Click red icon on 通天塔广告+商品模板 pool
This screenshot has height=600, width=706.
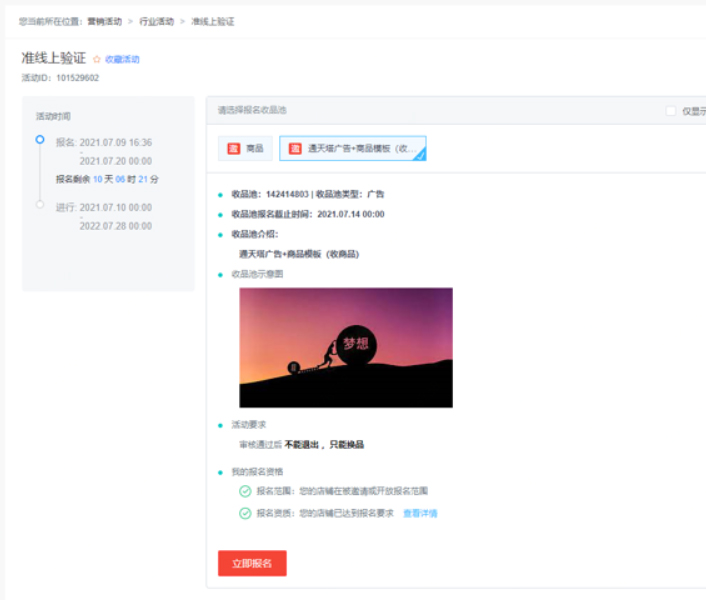[295, 149]
